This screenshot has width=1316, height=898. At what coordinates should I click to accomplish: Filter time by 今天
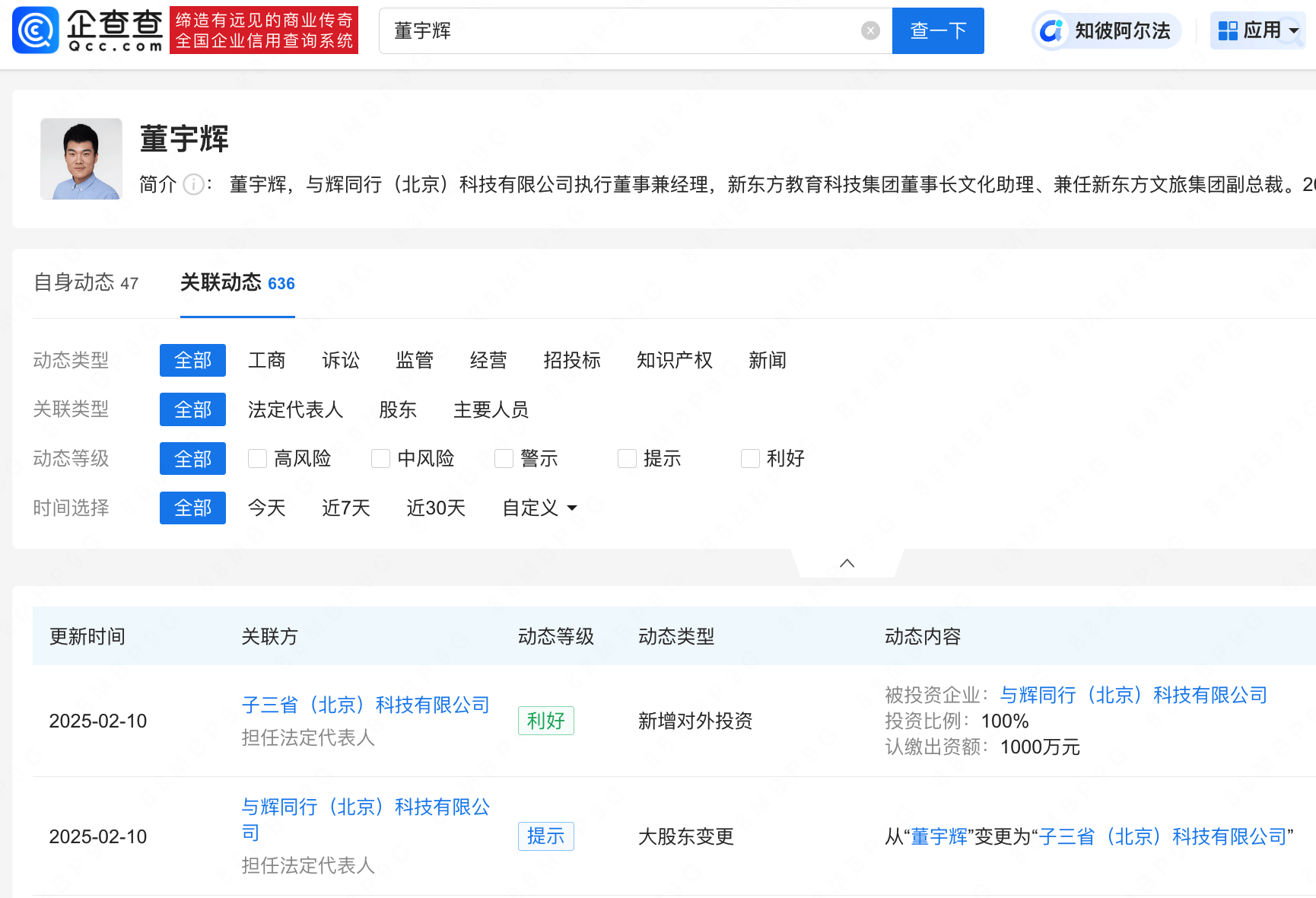click(266, 508)
